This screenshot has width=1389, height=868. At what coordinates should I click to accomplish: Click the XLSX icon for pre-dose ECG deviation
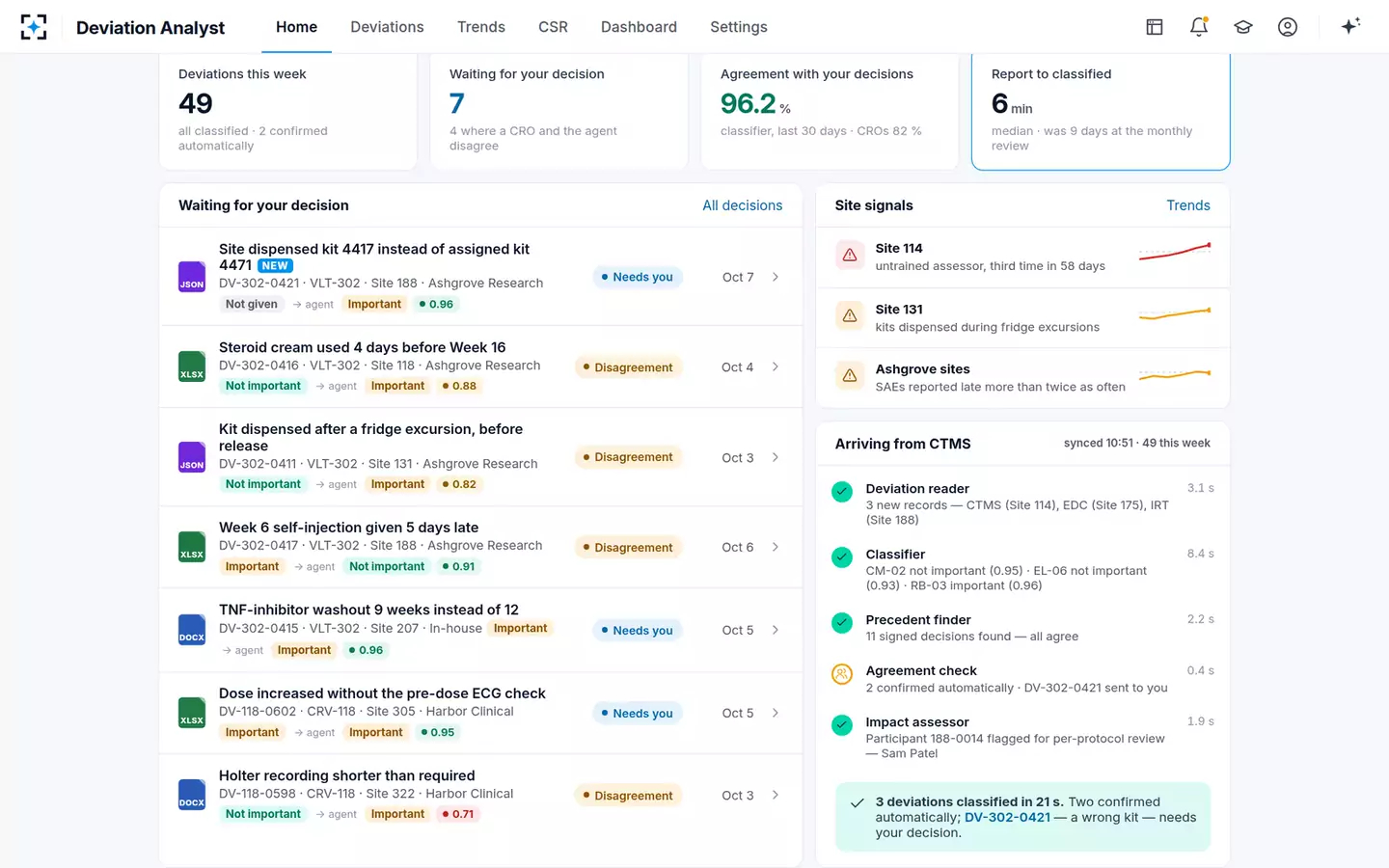192,713
